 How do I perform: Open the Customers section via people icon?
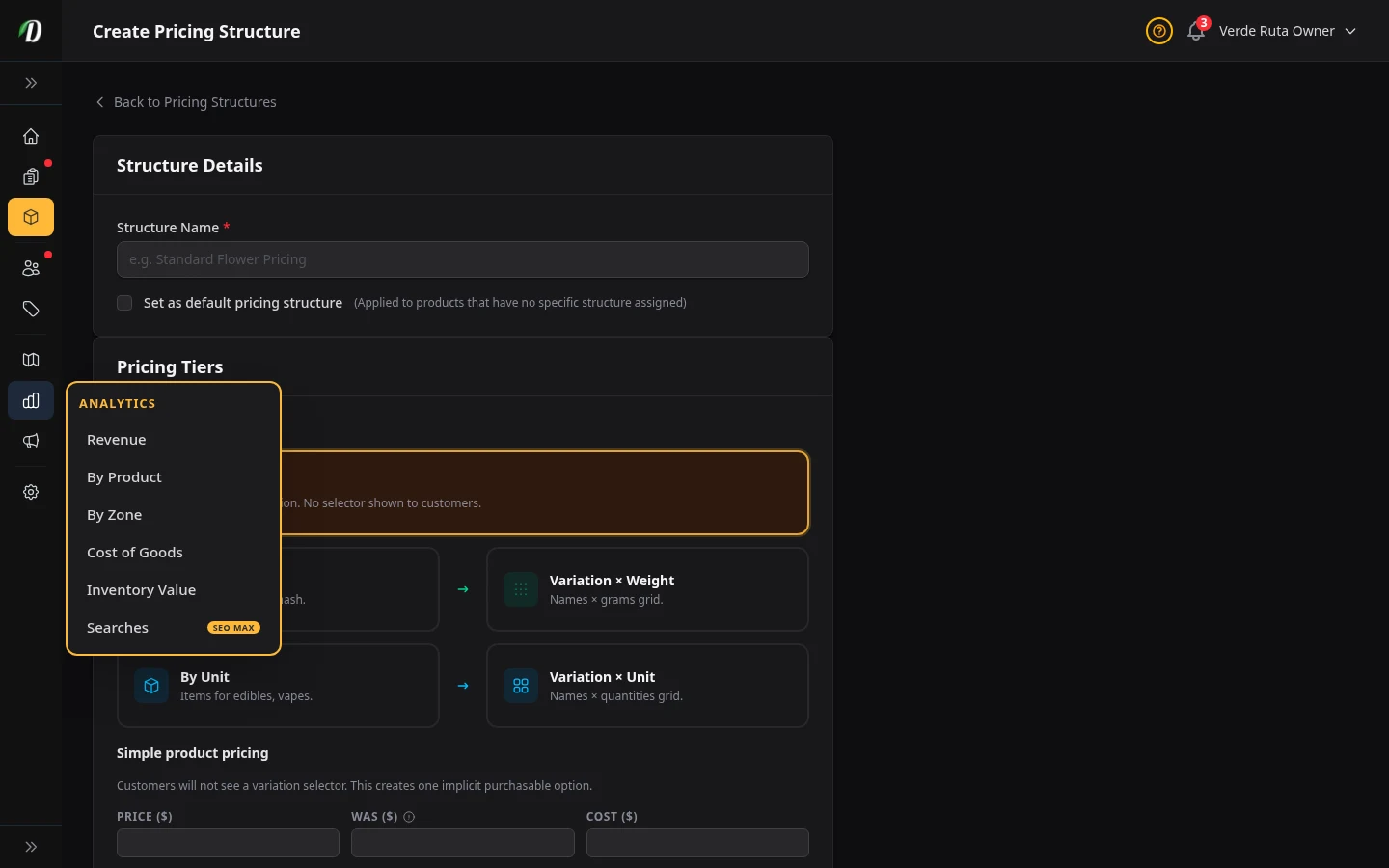[x=31, y=268]
